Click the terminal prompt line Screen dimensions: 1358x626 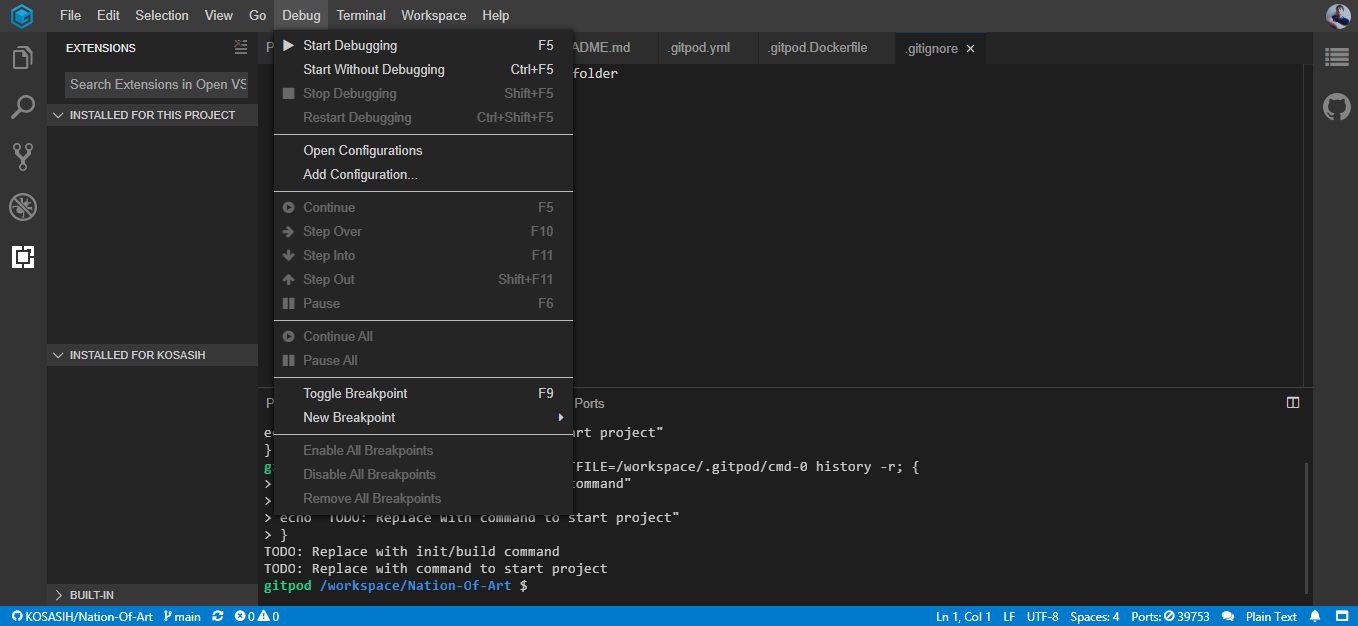(x=395, y=586)
